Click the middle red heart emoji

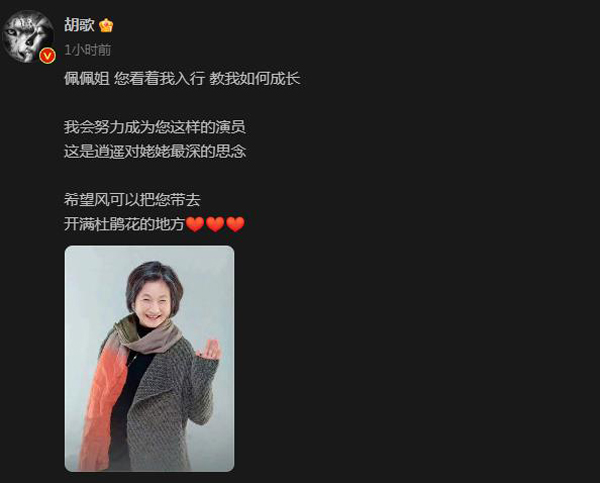tap(215, 224)
